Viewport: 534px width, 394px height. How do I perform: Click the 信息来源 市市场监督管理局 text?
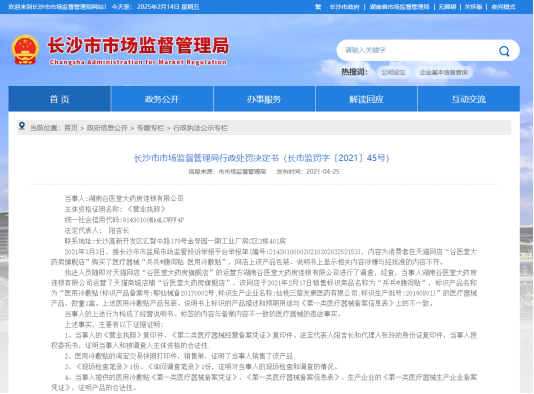(227, 172)
